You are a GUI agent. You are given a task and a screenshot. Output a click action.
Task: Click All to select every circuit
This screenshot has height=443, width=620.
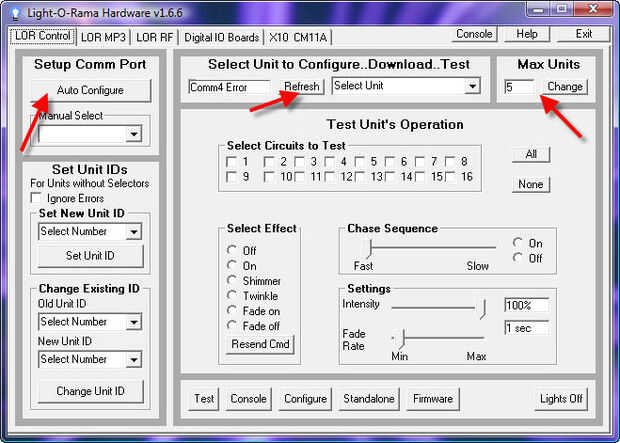tap(531, 154)
